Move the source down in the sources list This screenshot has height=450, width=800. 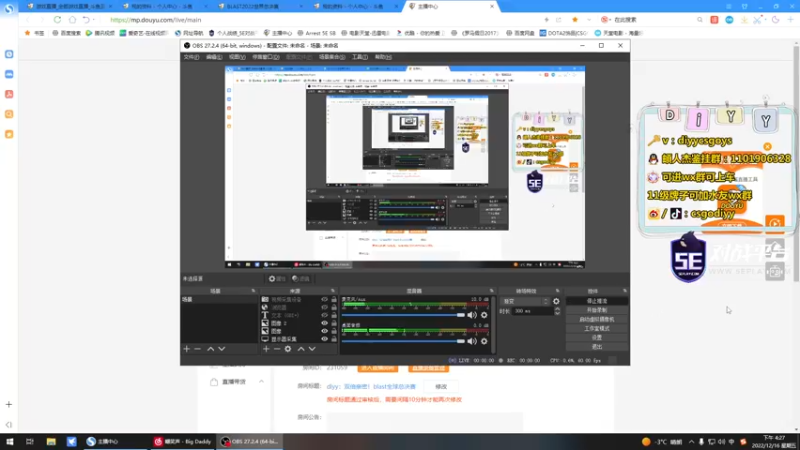312,349
